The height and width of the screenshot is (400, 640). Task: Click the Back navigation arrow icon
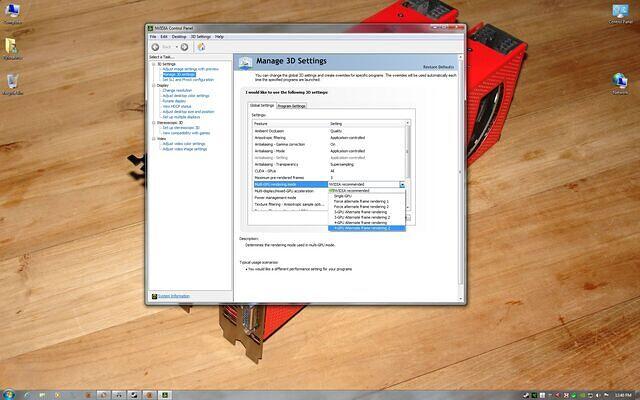155,46
